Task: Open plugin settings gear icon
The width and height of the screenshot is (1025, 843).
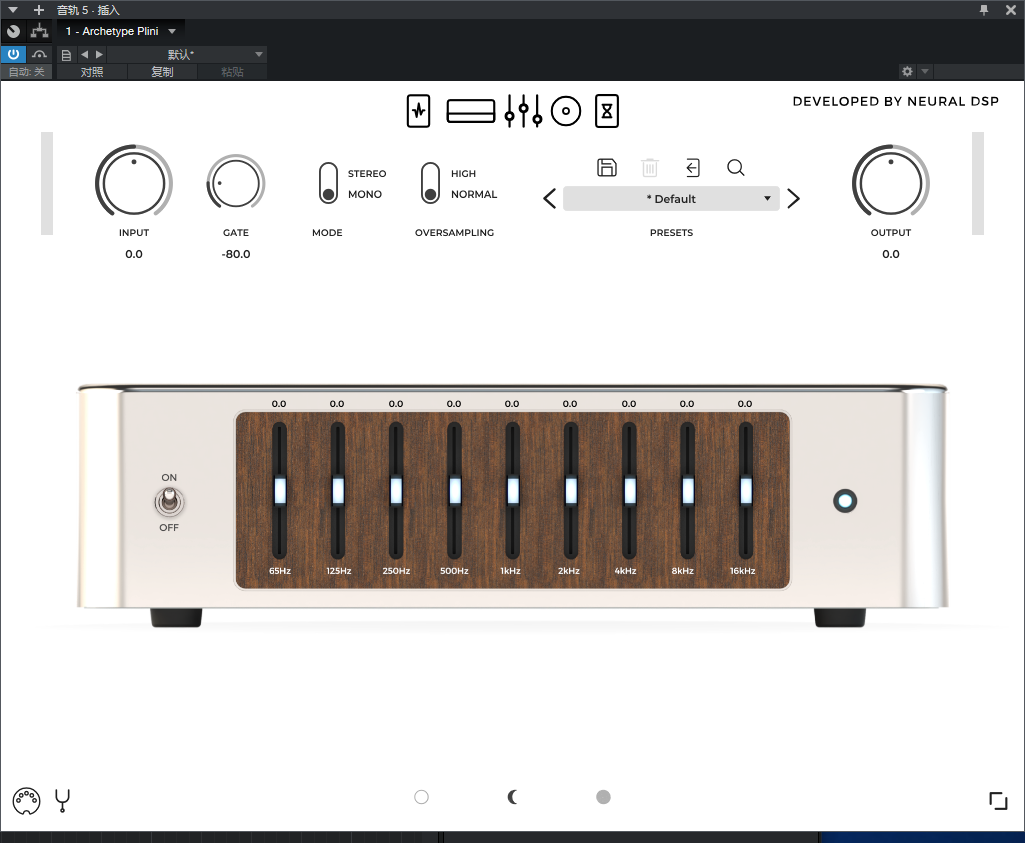Action: (x=907, y=71)
